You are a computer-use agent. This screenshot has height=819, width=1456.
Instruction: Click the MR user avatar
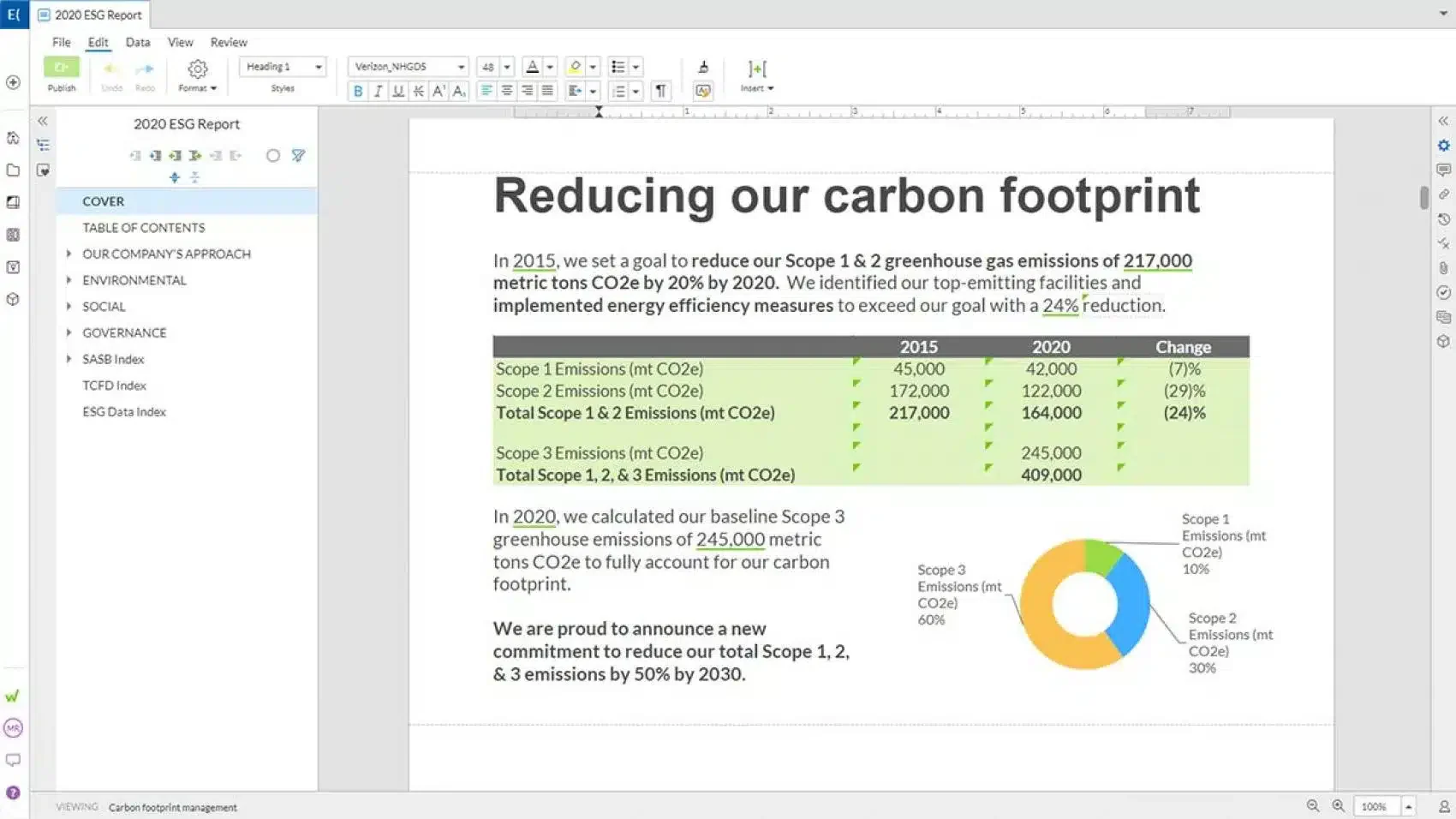pyautogui.click(x=13, y=728)
